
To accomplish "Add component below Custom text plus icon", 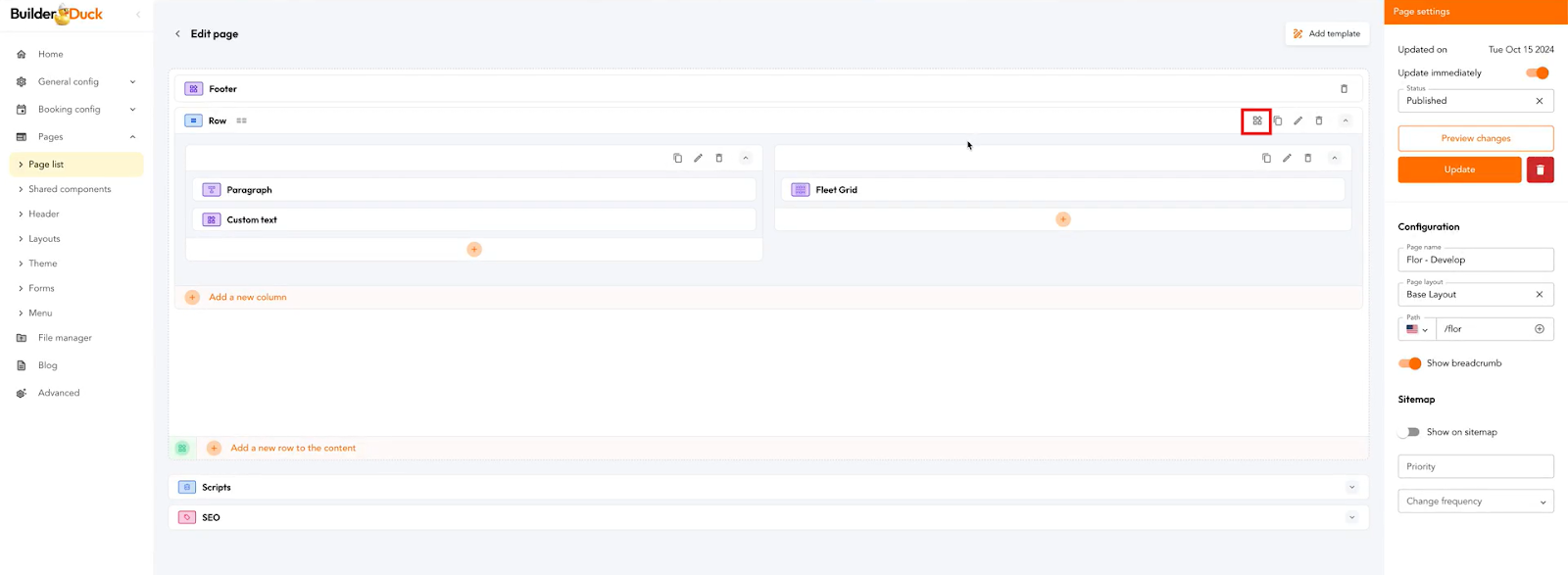I will point(474,250).
